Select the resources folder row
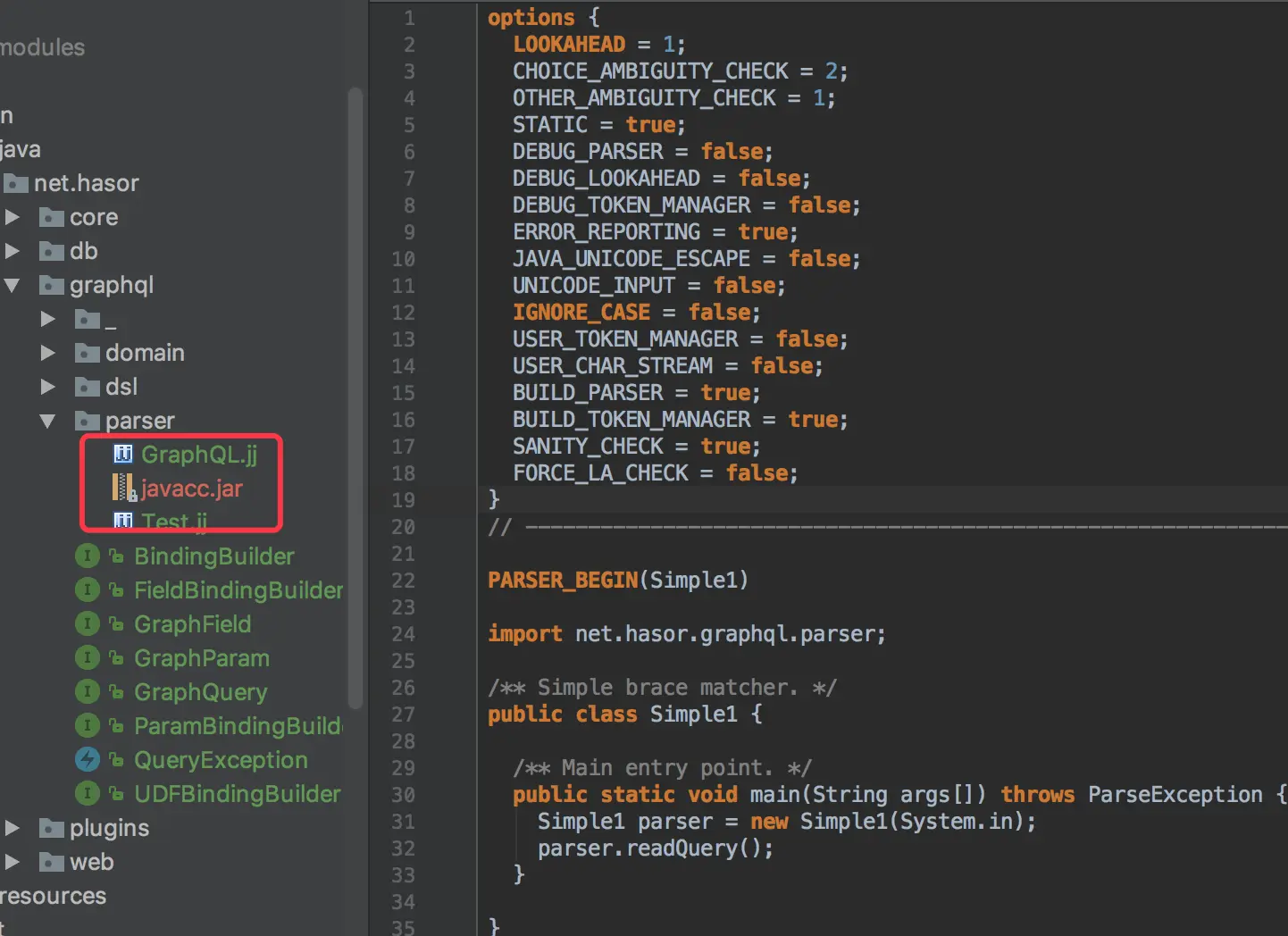 click(53, 896)
